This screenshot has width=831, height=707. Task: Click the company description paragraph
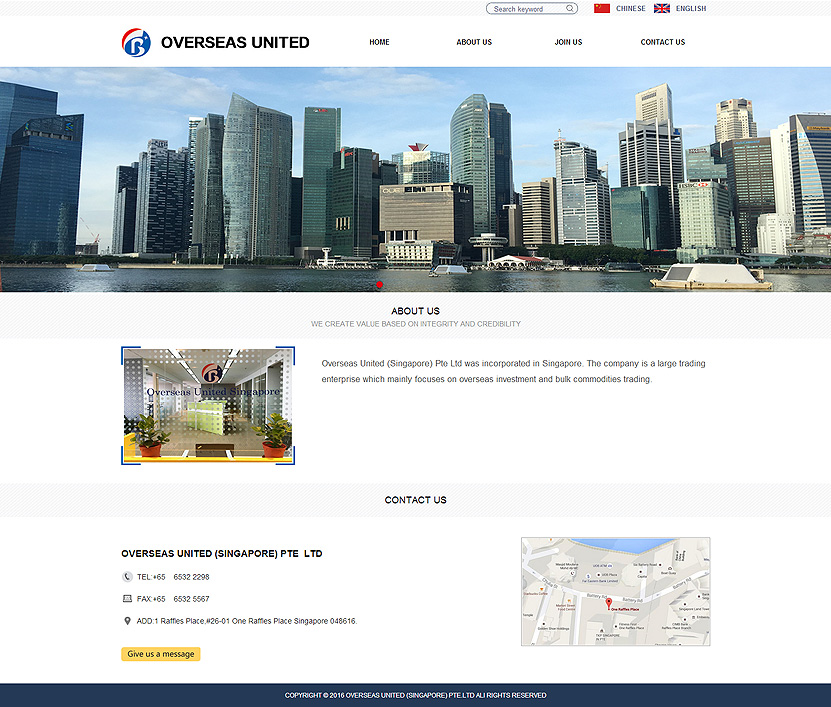(x=513, y=371)
